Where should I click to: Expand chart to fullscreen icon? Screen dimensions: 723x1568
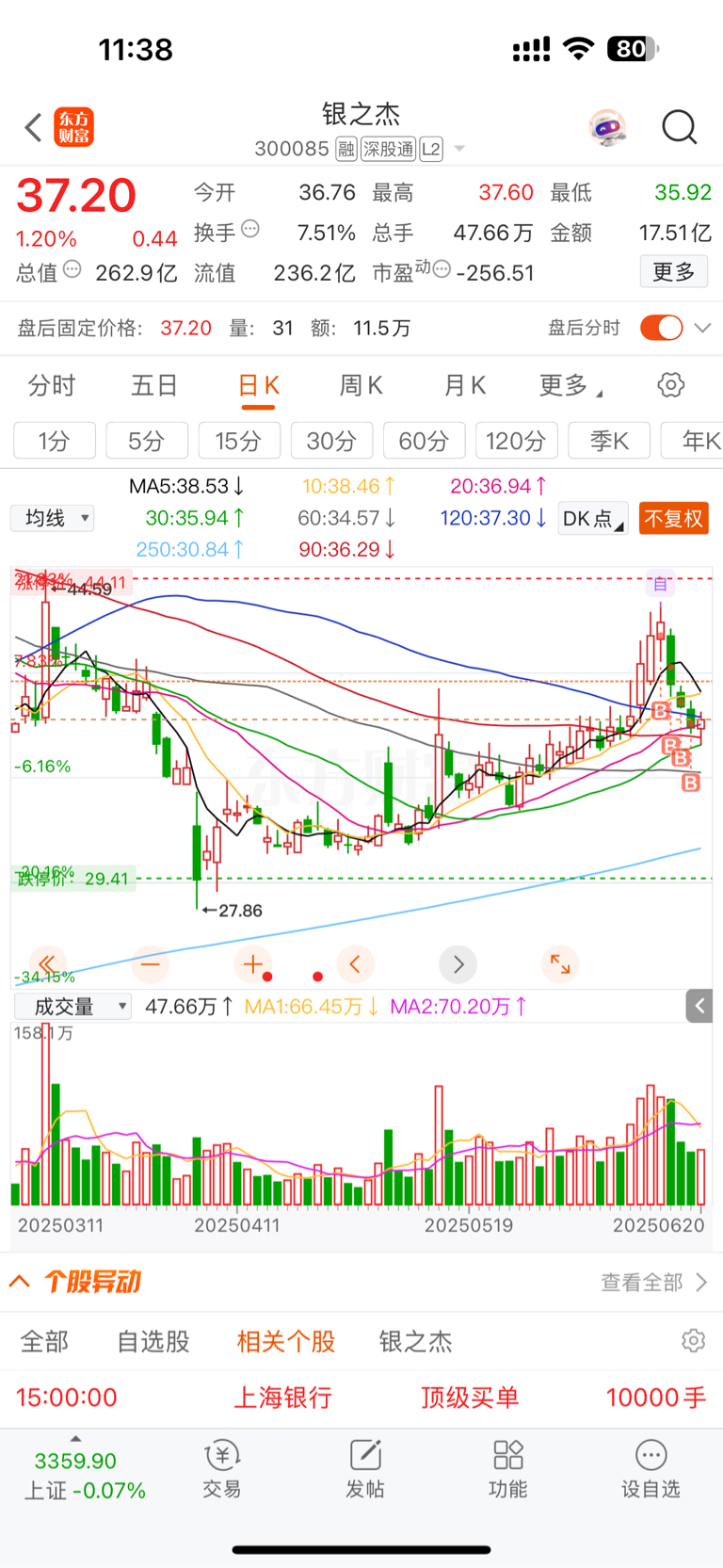point(560,964)
